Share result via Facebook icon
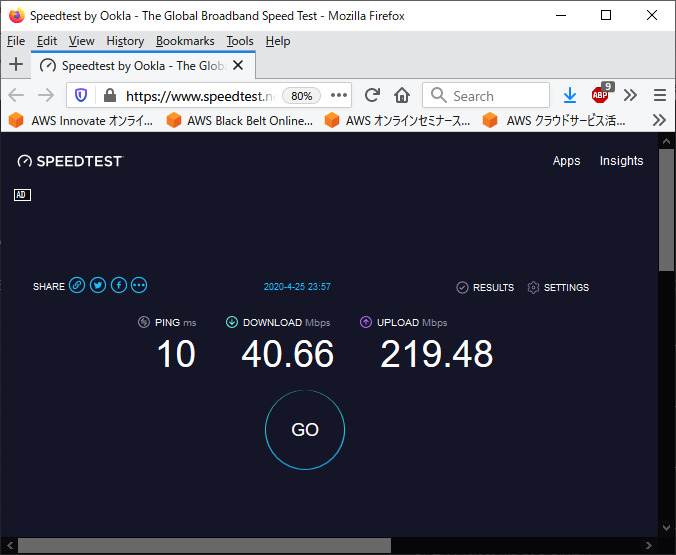Viewport: 676px width, 555px height. coord(118,286)
